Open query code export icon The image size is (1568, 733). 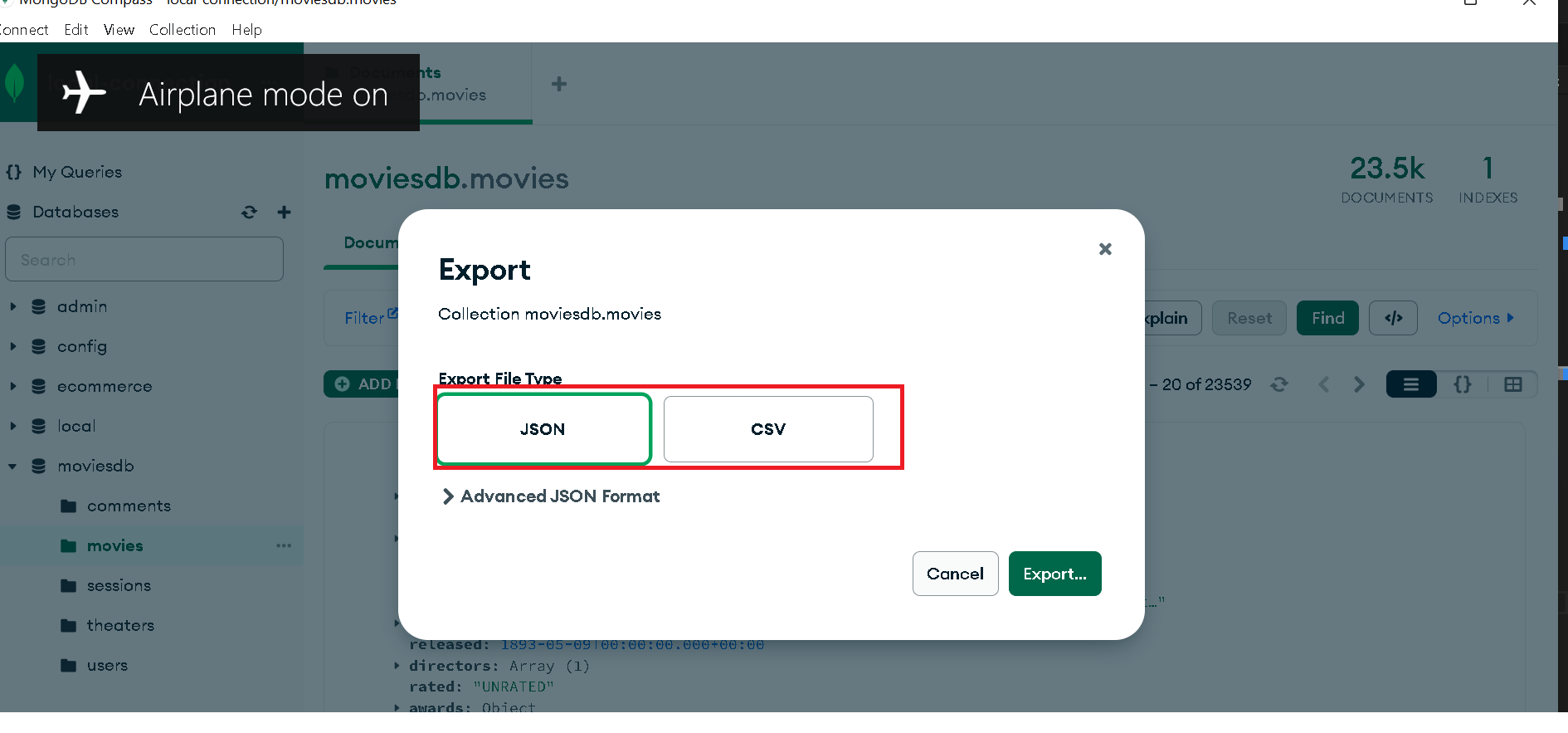(x=1394, y=318)
